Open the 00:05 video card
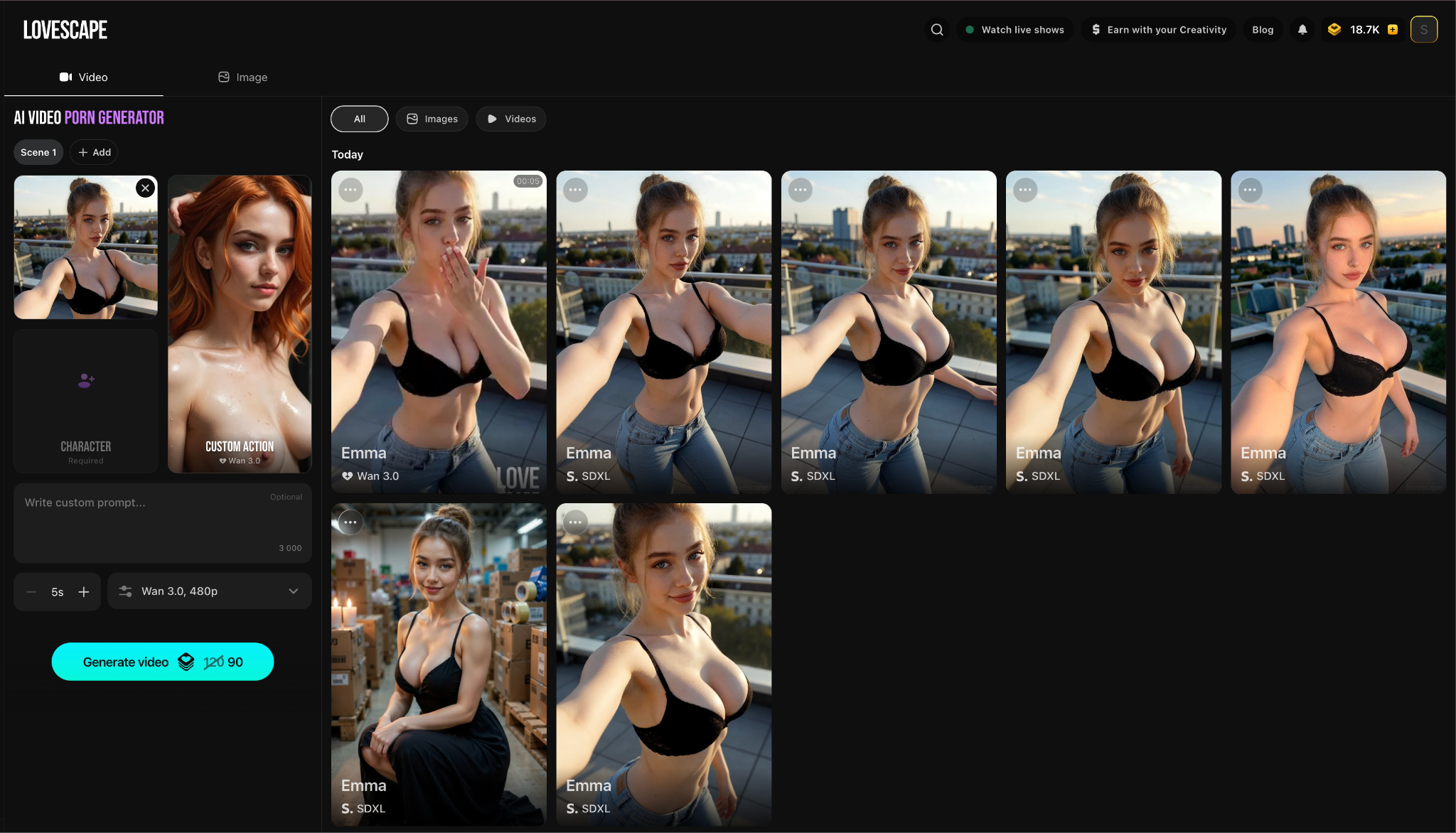The image size is (1456, 833). pyautogui.click(x=439, y=332)
